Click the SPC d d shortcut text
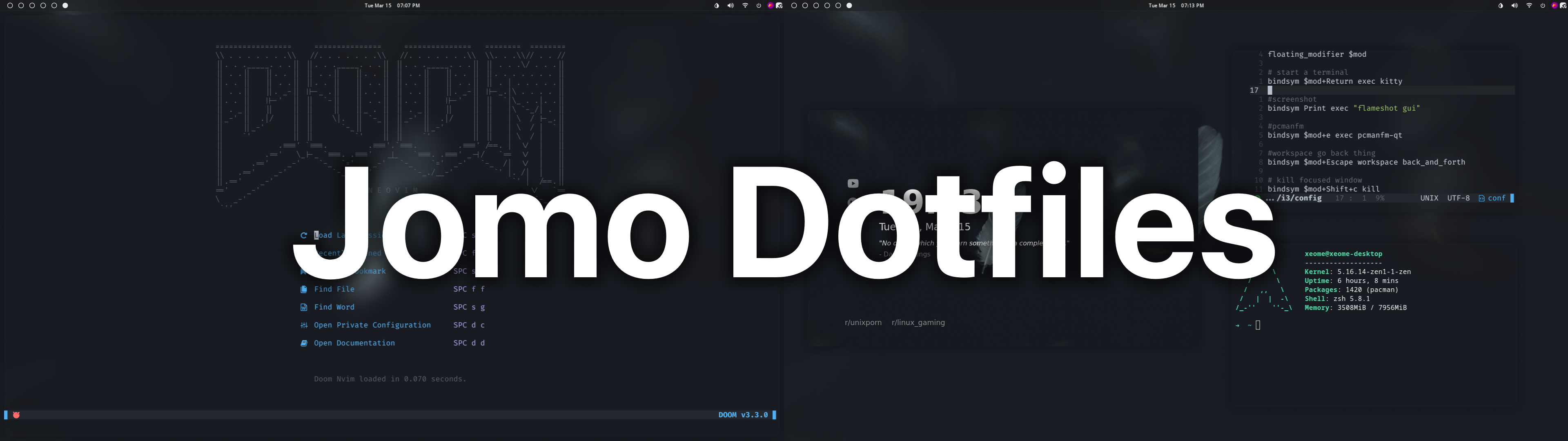Viewport: 1568px width, 441px height. 469,343
